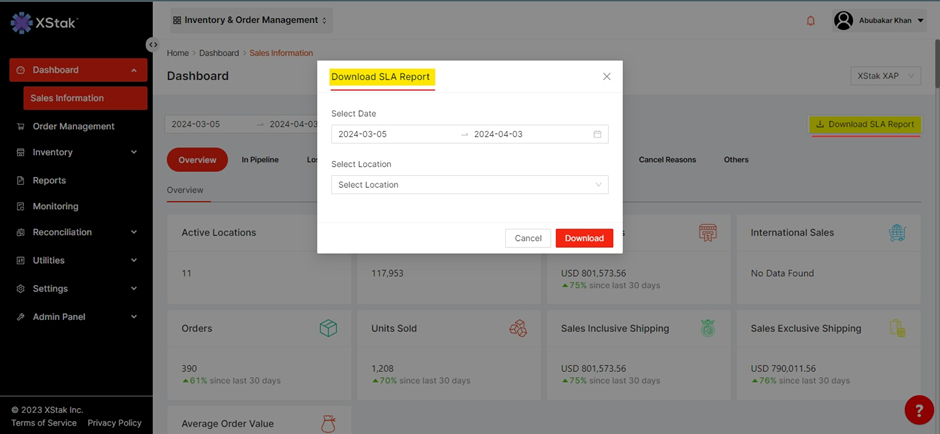The image size is (940, 434).
Task: Collapse sidebar using the arrow toggle icon
Action: click(152, 45)
